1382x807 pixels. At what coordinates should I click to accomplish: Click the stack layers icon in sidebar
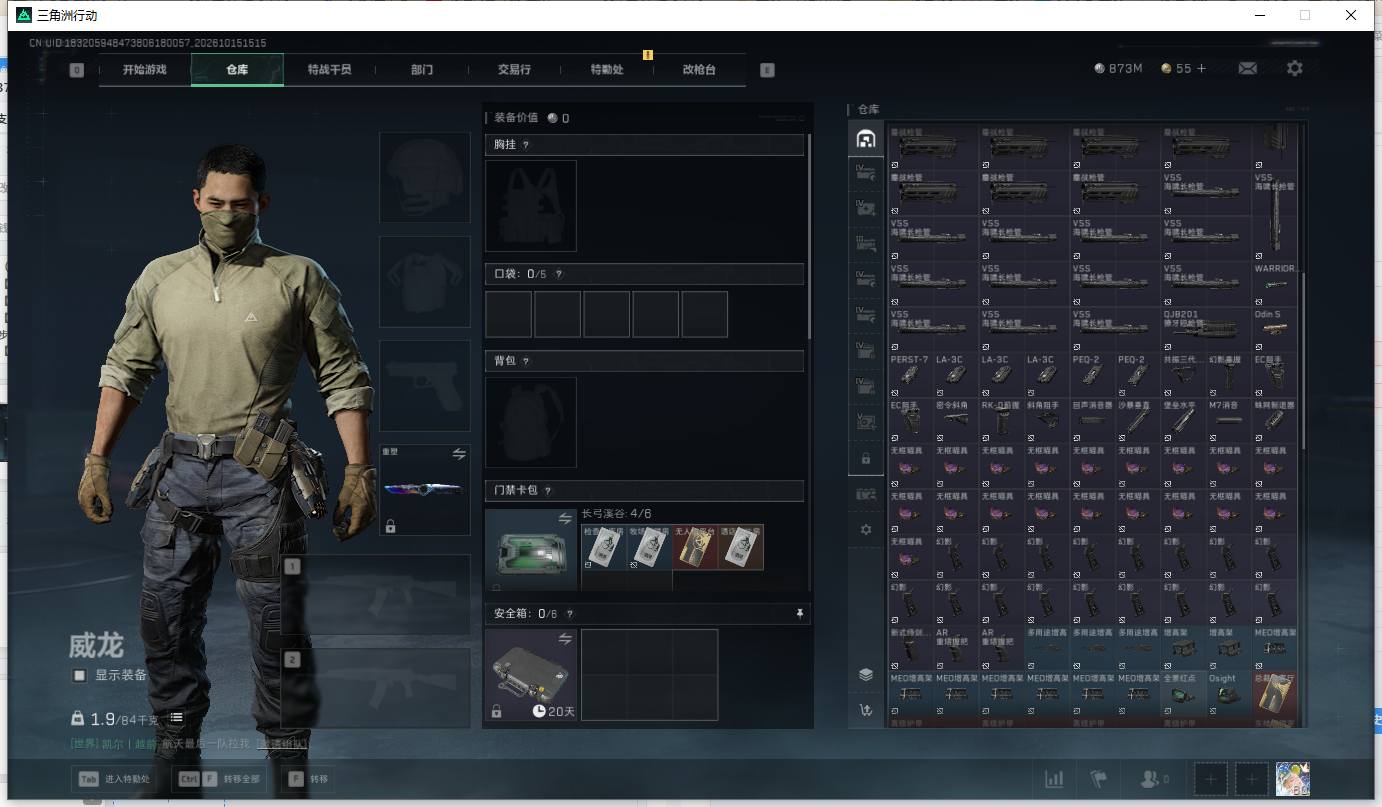pos(866,674)
